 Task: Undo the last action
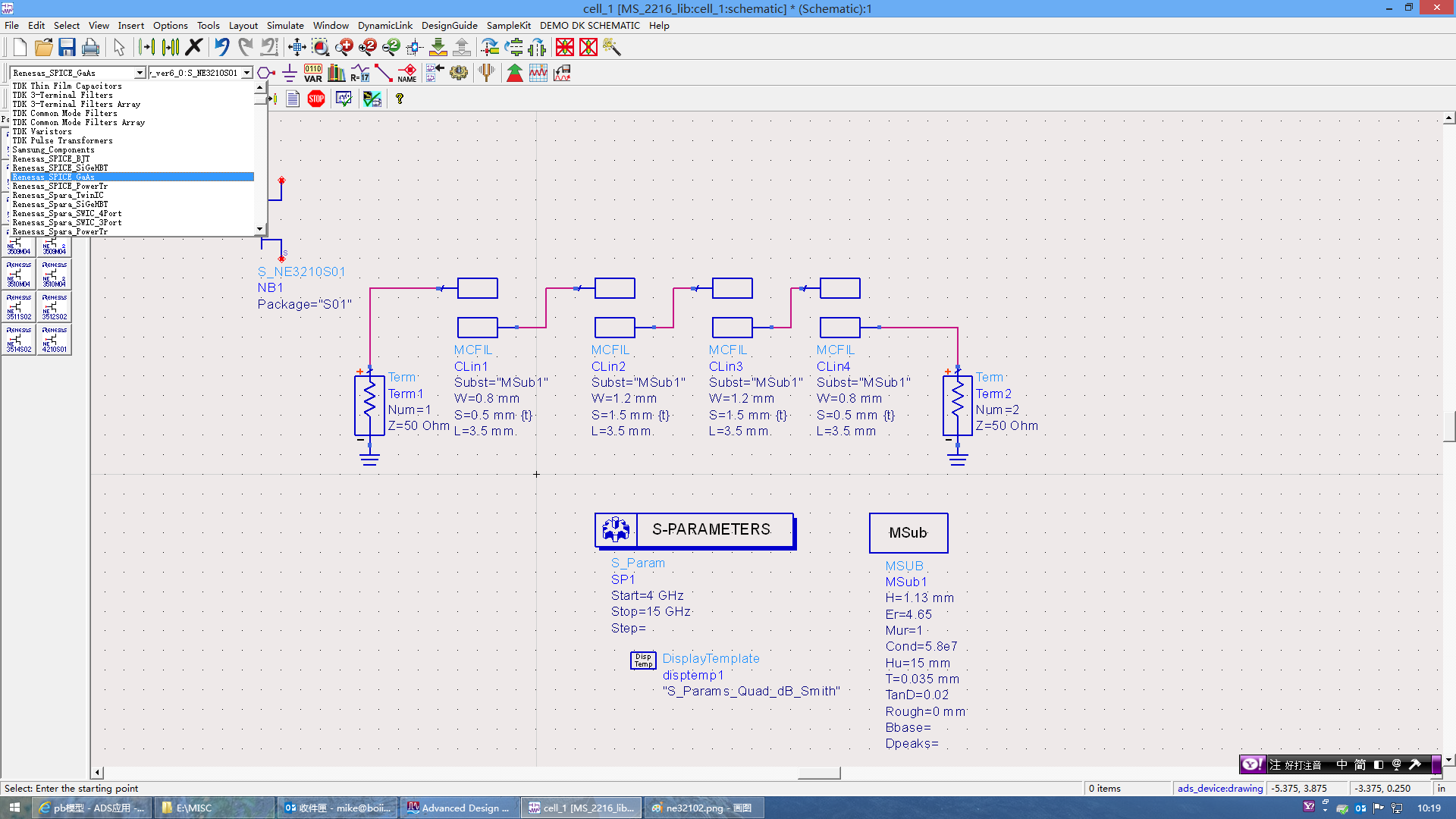coord(221,47)
